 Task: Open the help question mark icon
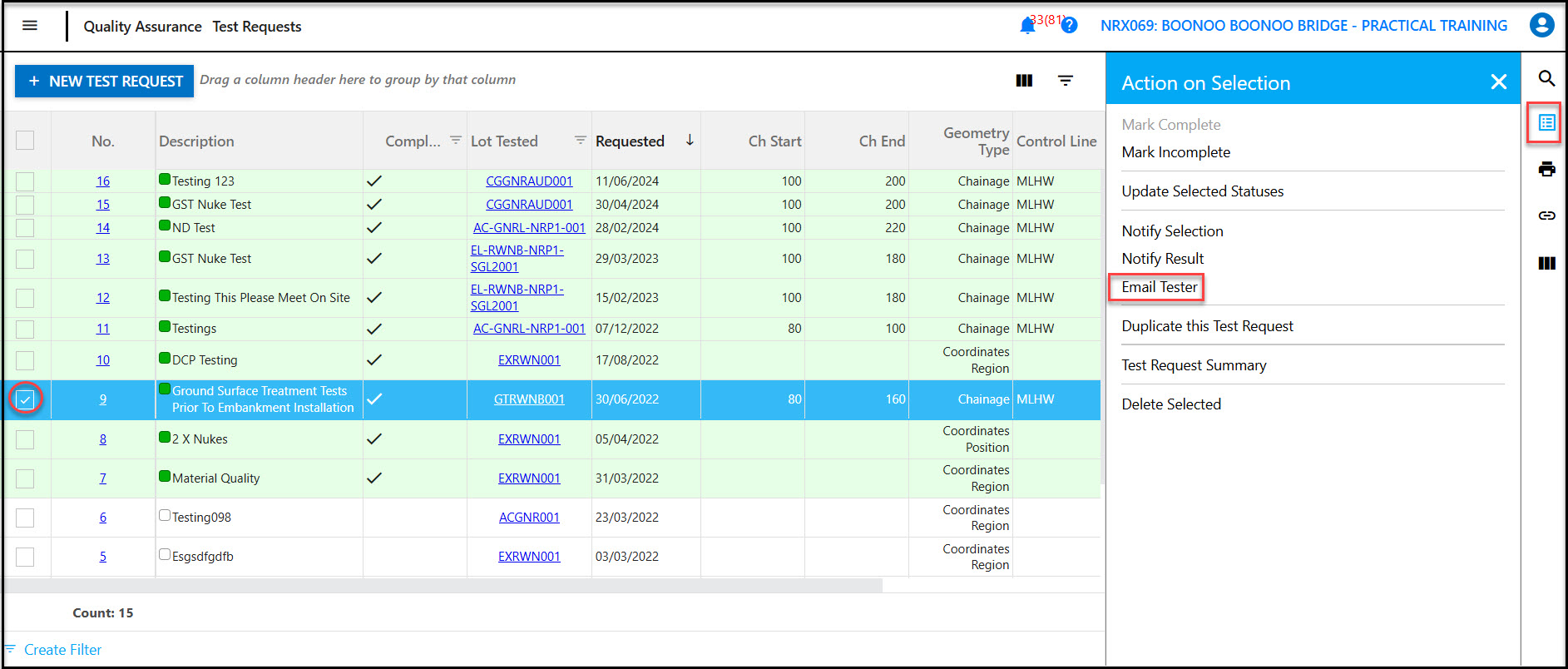[x=1070, y=26]
